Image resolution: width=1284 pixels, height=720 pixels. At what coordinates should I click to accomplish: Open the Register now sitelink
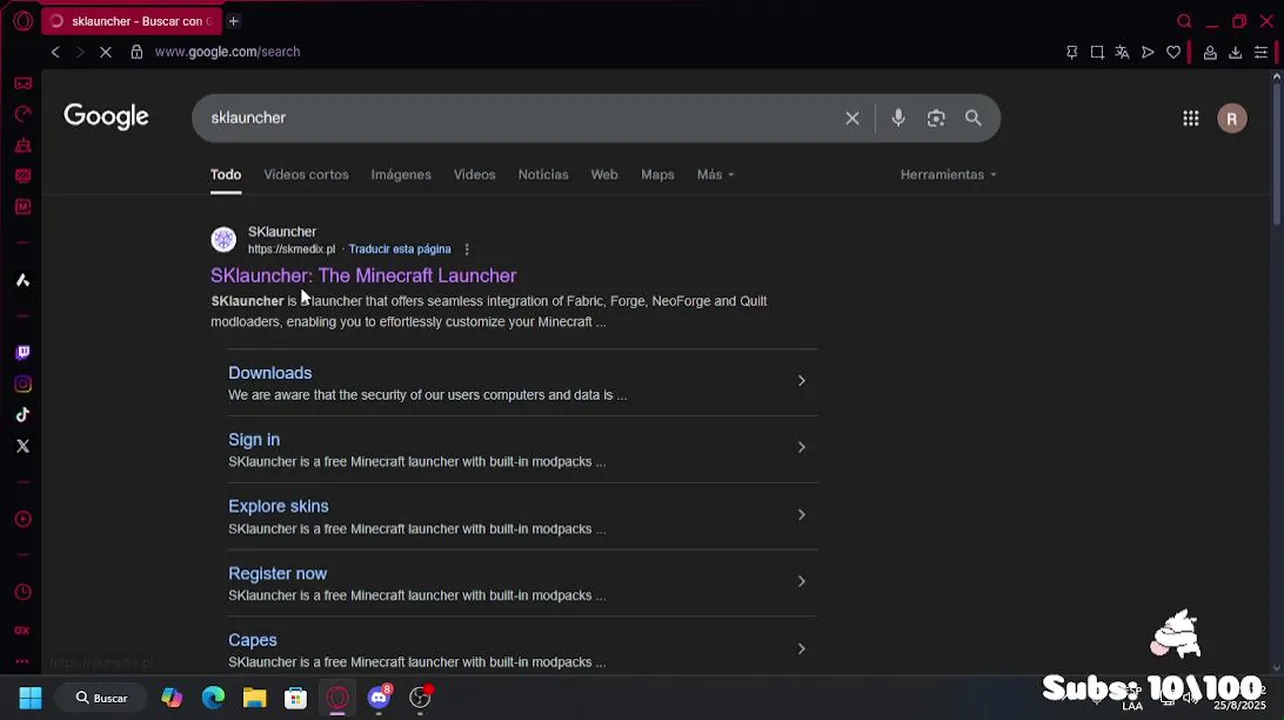coord(277,573)
